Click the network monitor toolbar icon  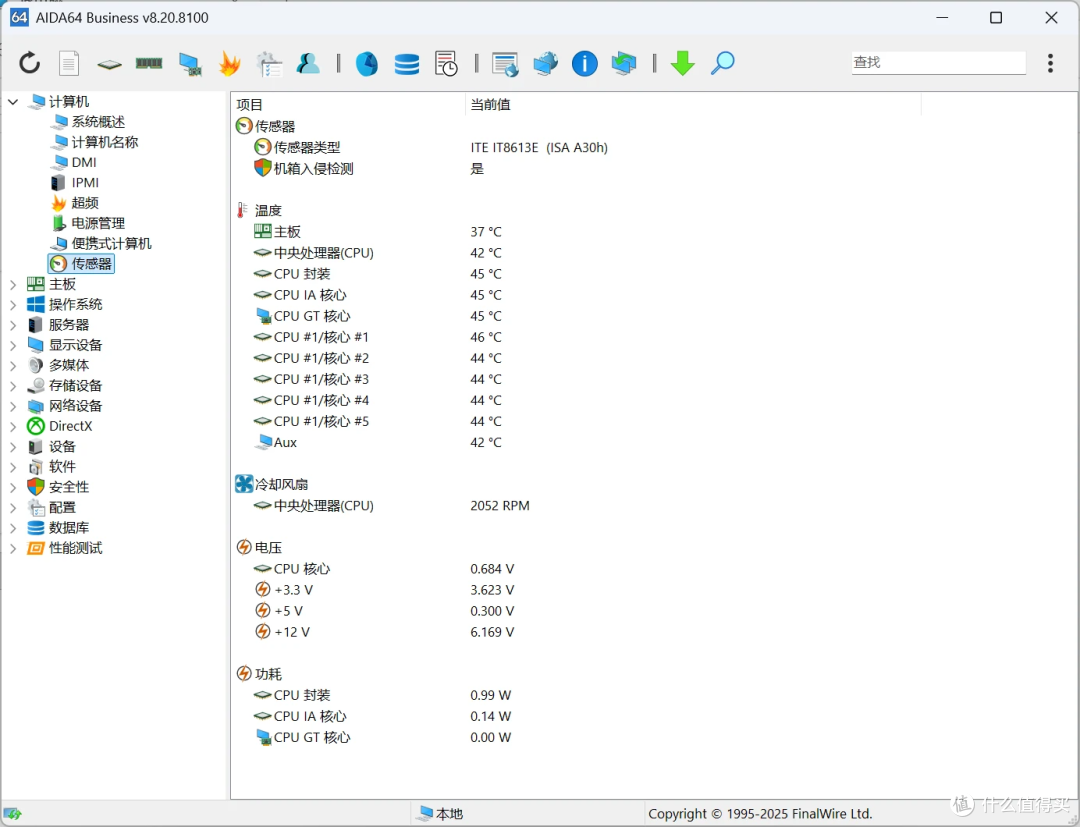coord(189,63)
